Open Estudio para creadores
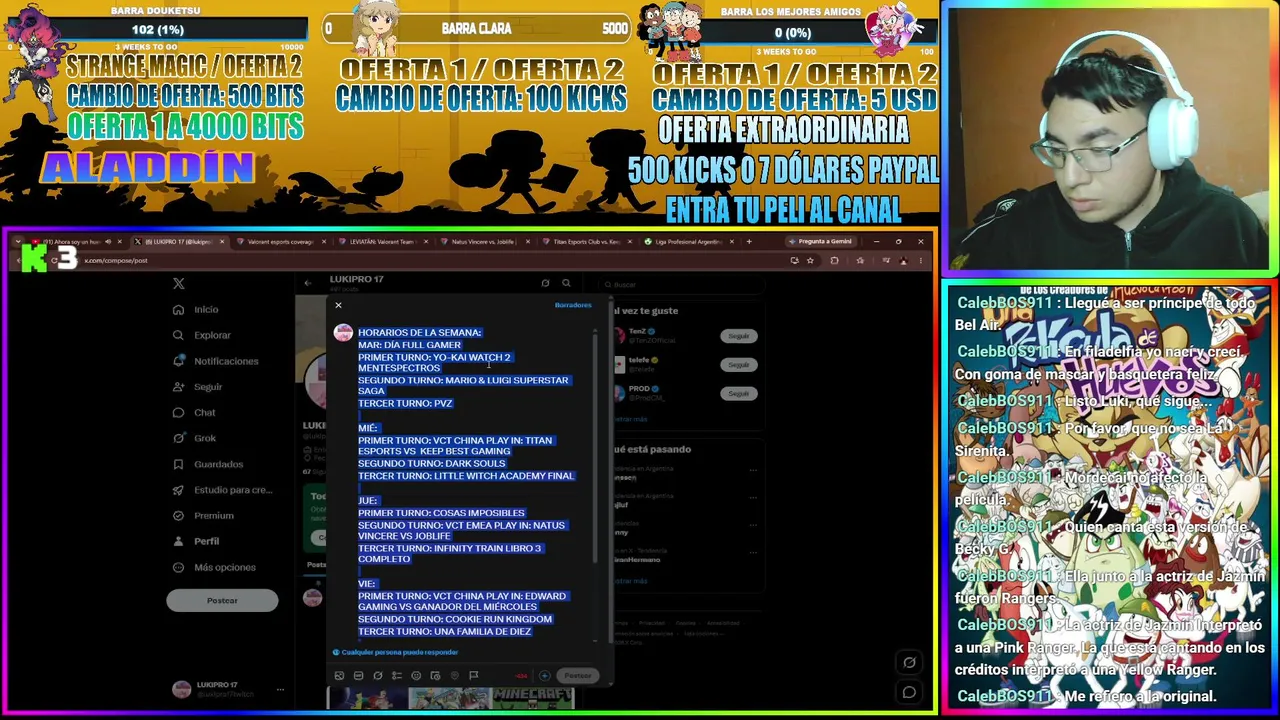 tap(223, 490)
